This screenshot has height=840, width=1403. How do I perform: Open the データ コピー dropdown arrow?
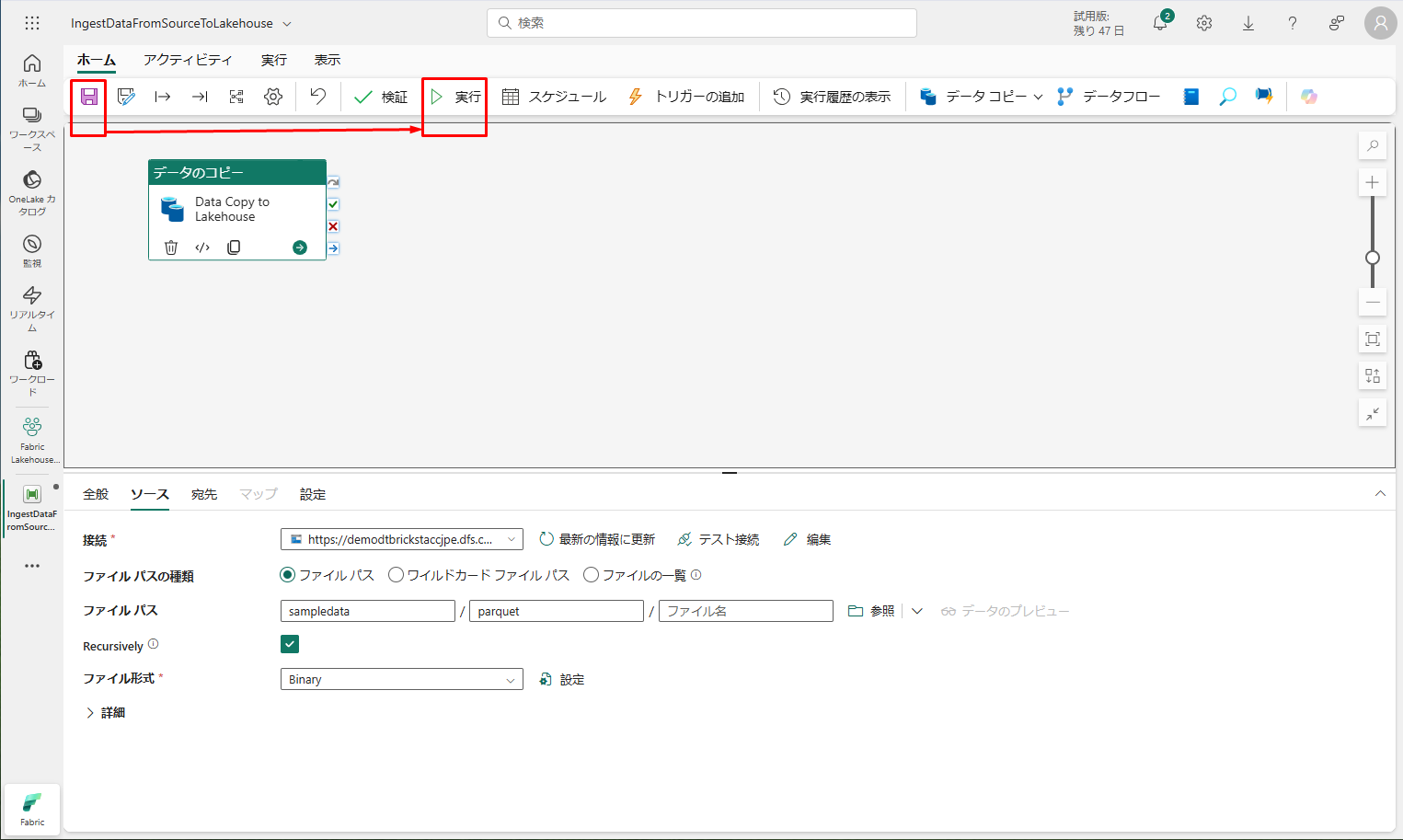click(1039, 97)
